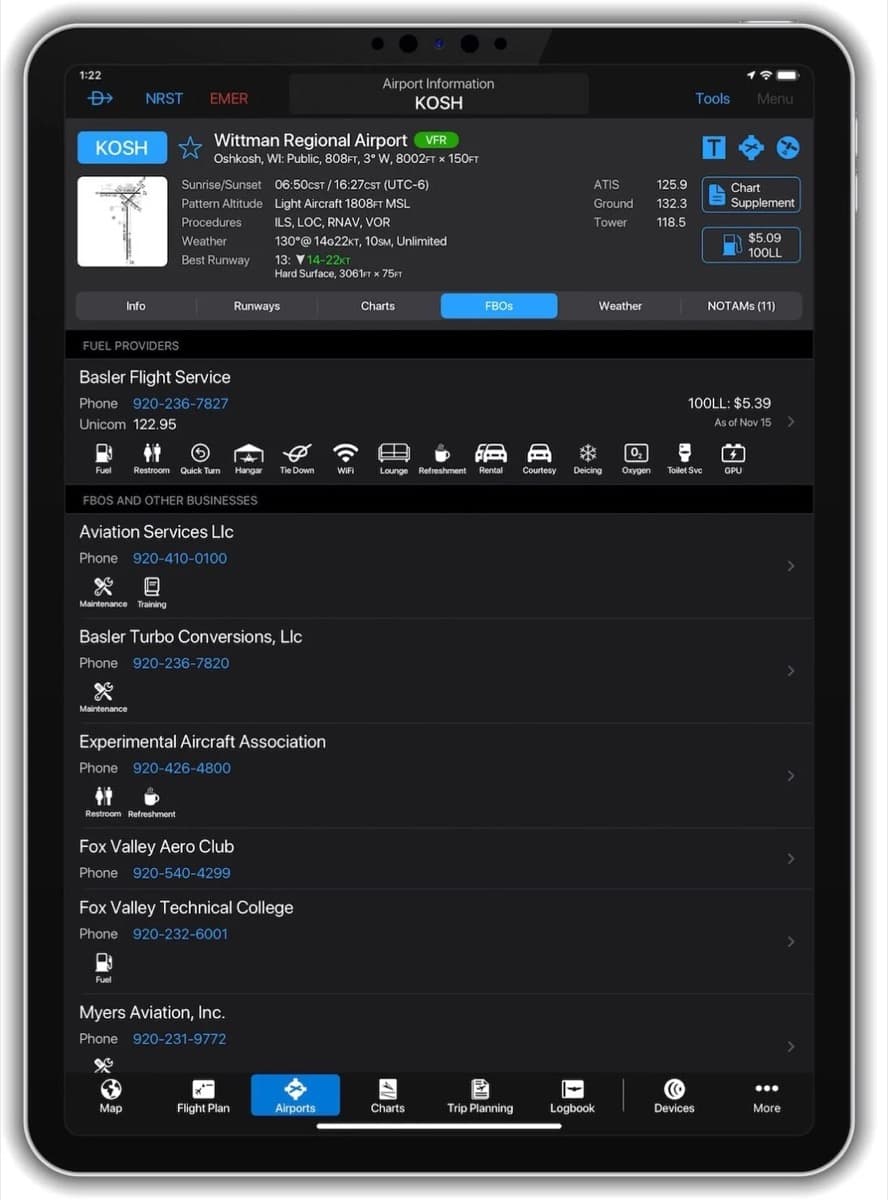Tap the Refreshment icon under Experimental Aircraft Association
The width and height of the screenshot is (888, 1200).
tap(152, 802)
